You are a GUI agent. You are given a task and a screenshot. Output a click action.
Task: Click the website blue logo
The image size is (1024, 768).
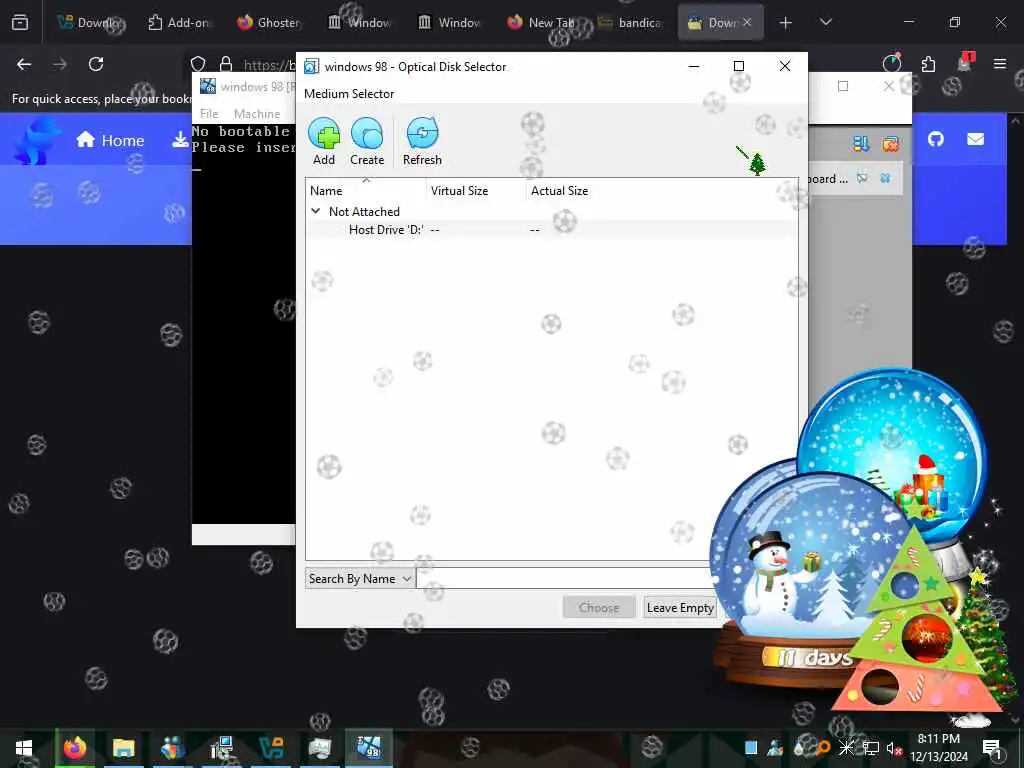38,140
